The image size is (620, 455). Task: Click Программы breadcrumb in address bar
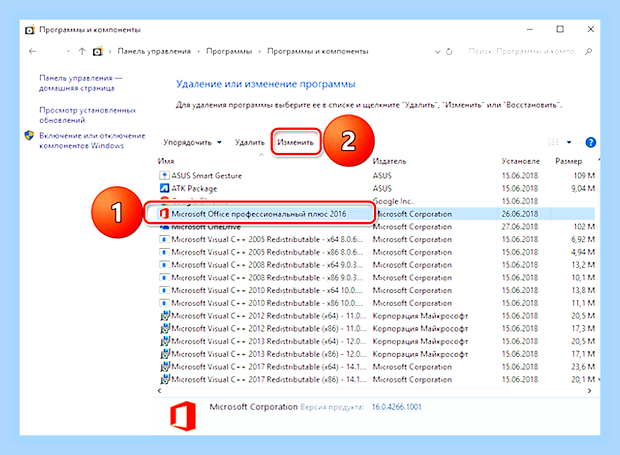point(229,51)
